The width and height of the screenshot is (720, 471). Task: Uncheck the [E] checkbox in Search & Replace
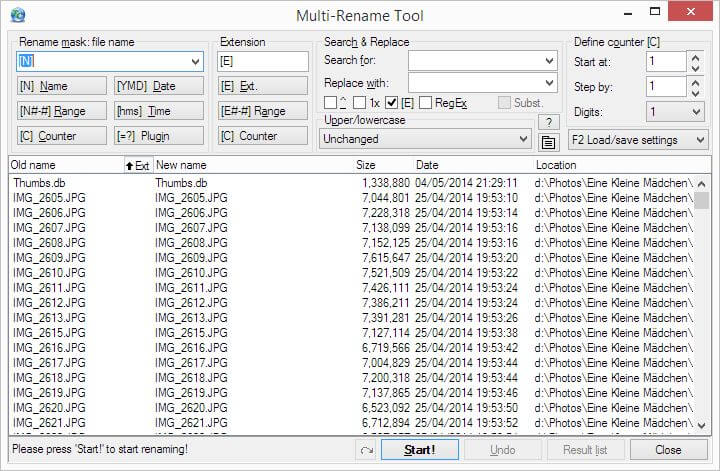[x=391, y=103]
